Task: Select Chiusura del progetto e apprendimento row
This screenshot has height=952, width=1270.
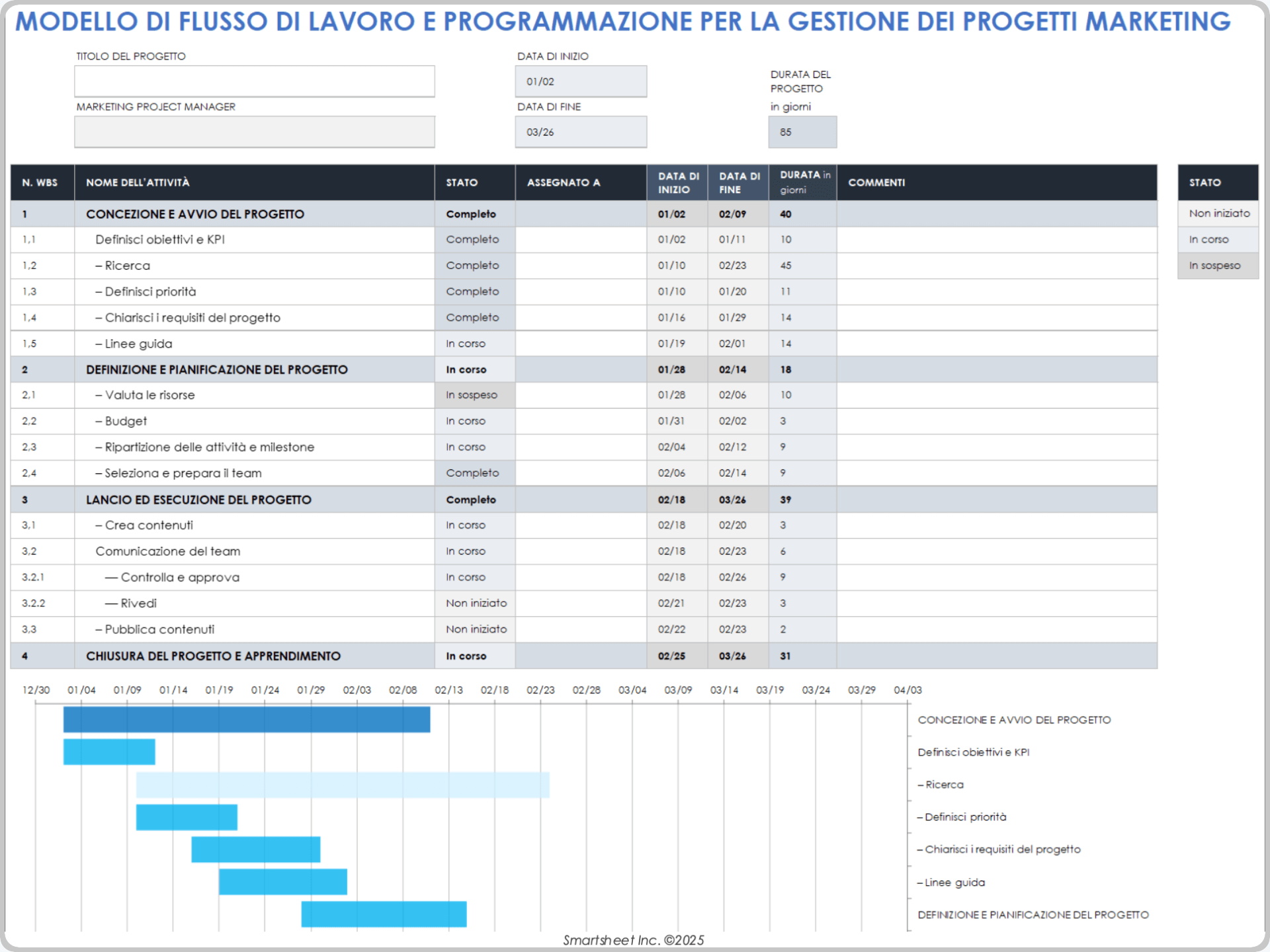Action: point(584,656)
